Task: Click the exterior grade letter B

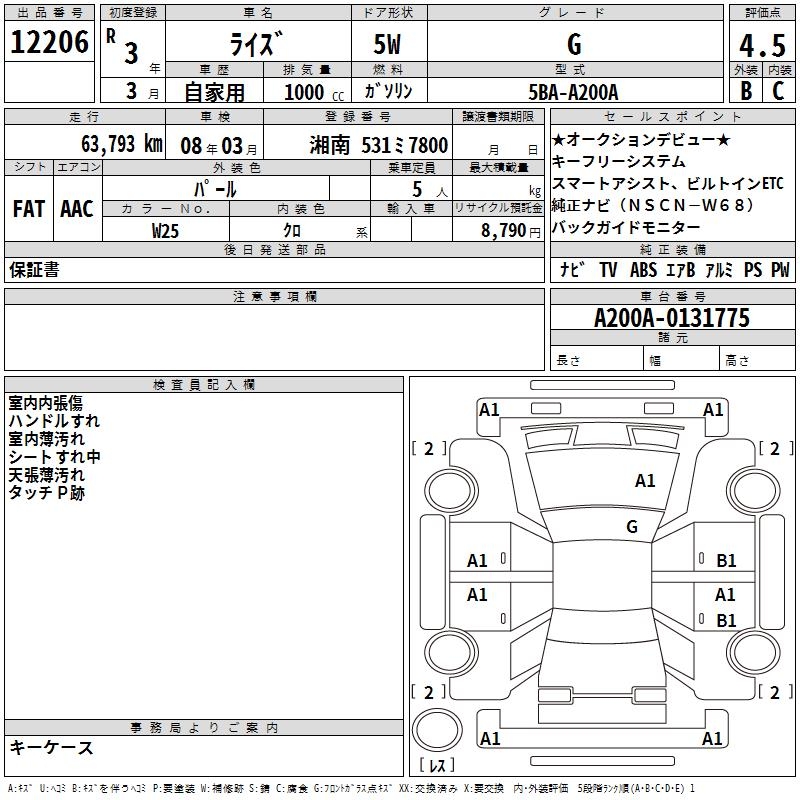Action: click(746, 91)
